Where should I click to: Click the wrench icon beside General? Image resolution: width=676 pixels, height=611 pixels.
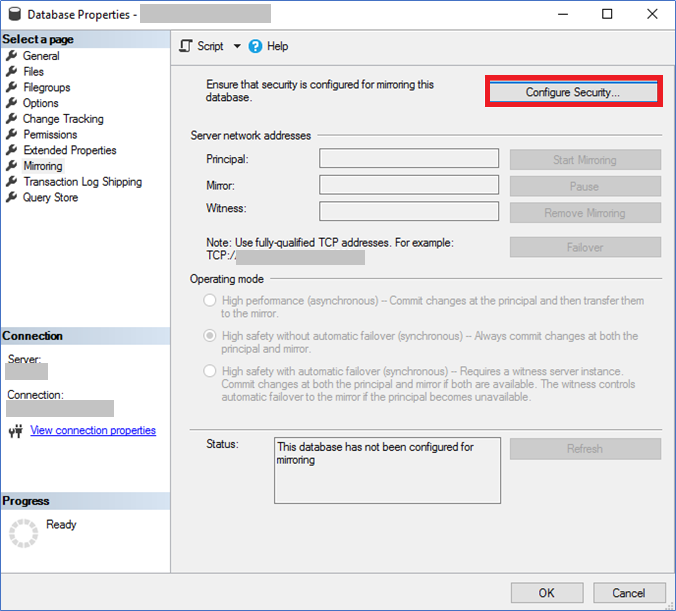coord(12,55)
